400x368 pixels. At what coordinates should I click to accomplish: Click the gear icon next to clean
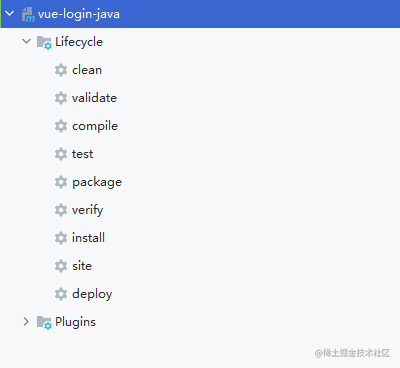61,70
